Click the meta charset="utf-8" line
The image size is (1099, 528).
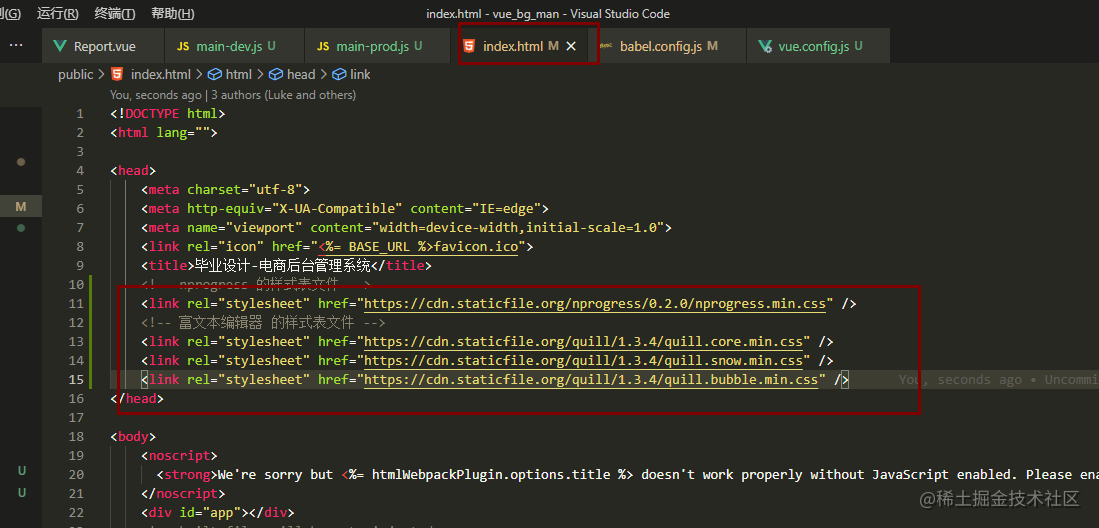pyautogui.click(x=225, y=189)
